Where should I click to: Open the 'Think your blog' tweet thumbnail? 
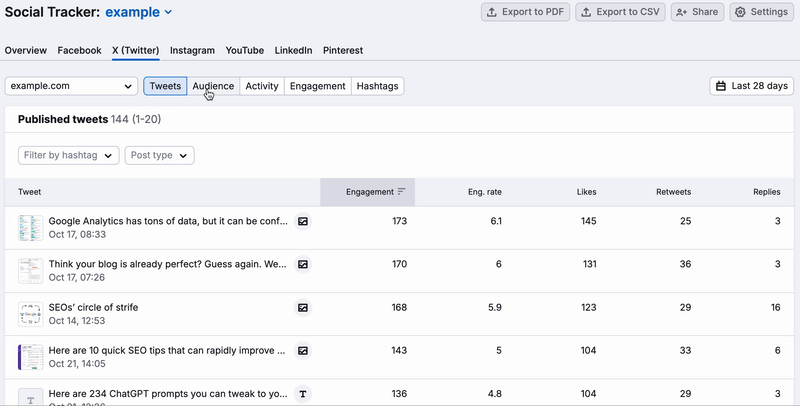tap(31, 271)
